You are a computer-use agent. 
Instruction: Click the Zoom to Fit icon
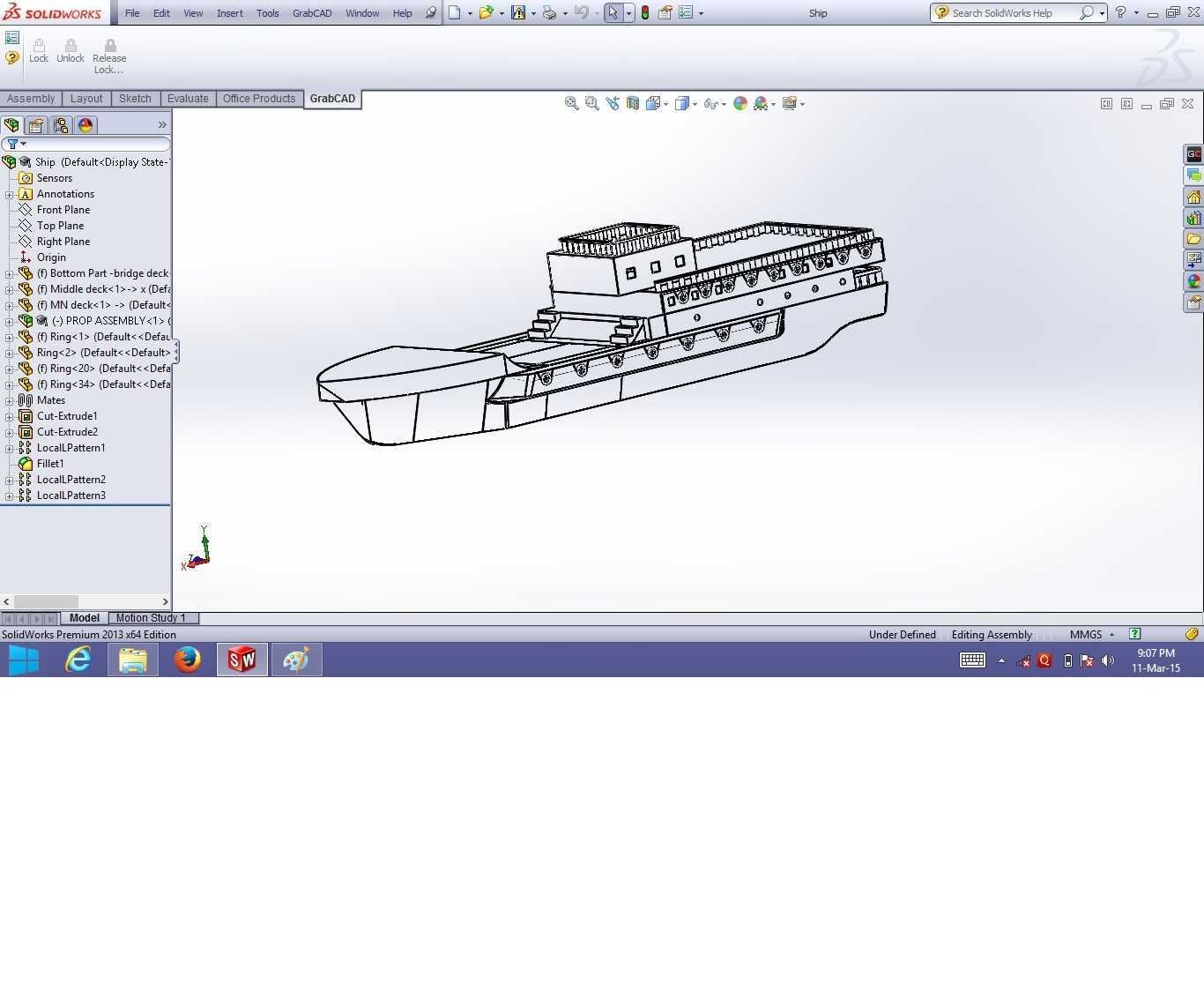coord(572,103)
